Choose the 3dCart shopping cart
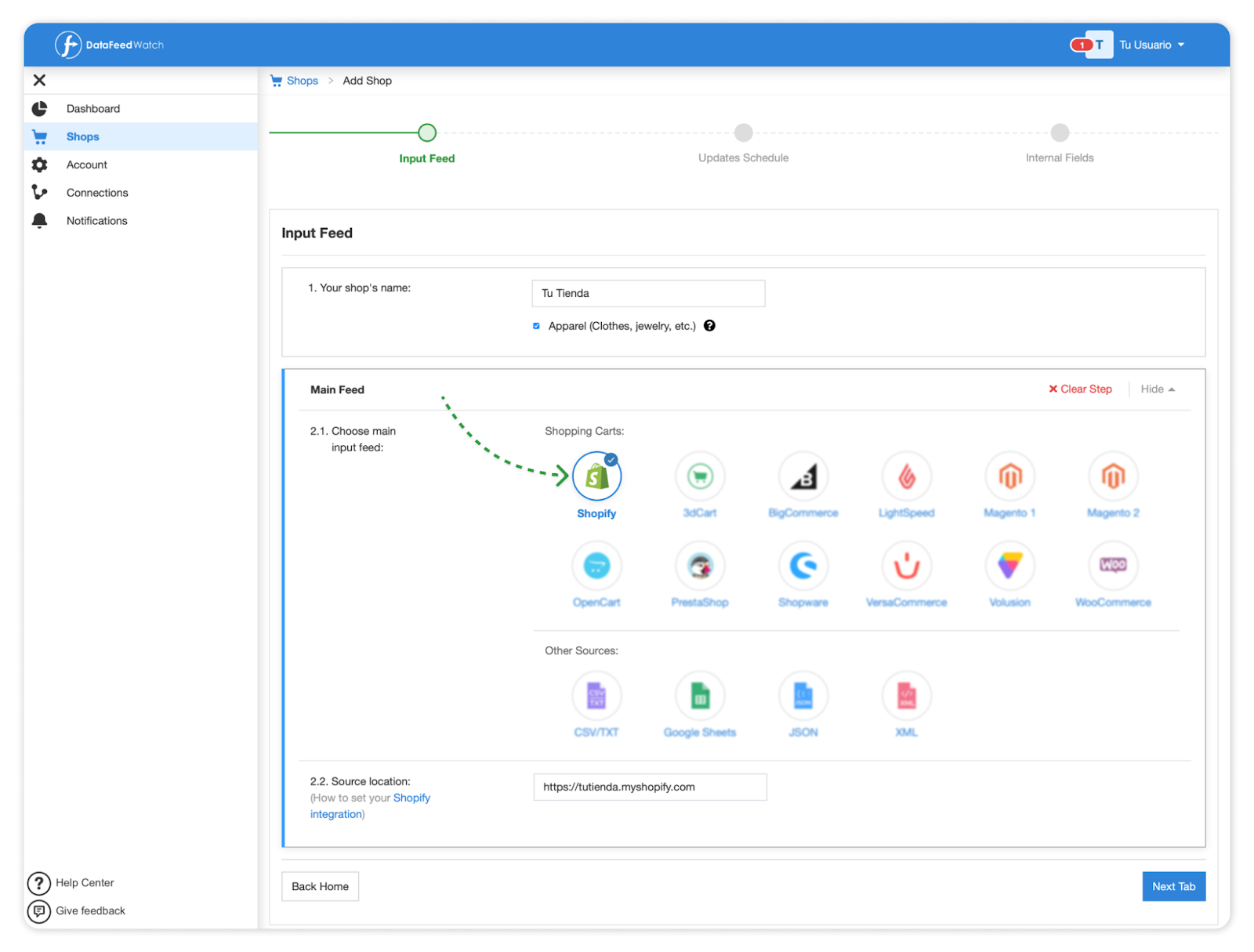The width and height of the screenshot is (1254, 952). point(700,476)
